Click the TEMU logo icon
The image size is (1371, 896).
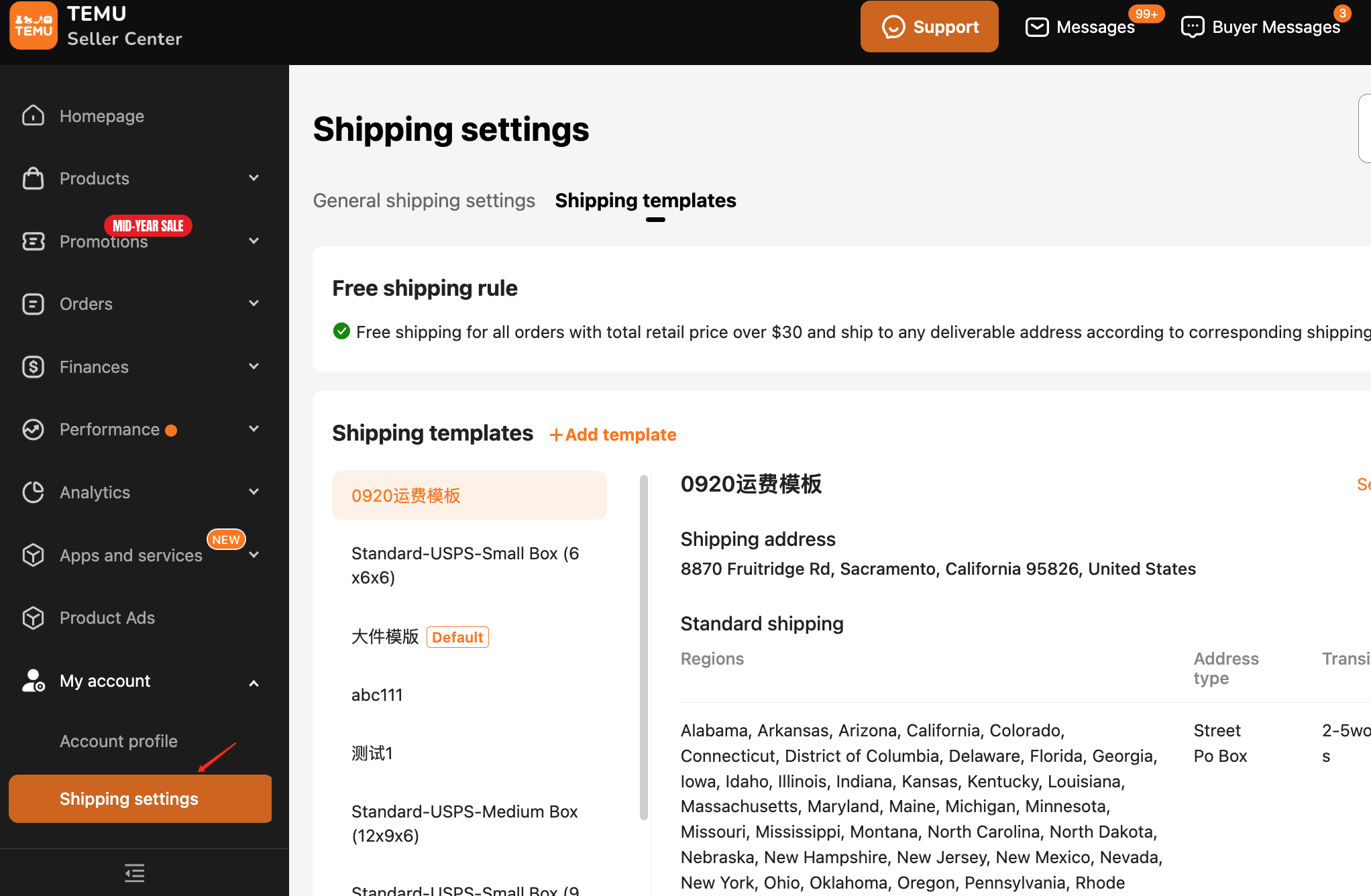[x=34, y=25]
